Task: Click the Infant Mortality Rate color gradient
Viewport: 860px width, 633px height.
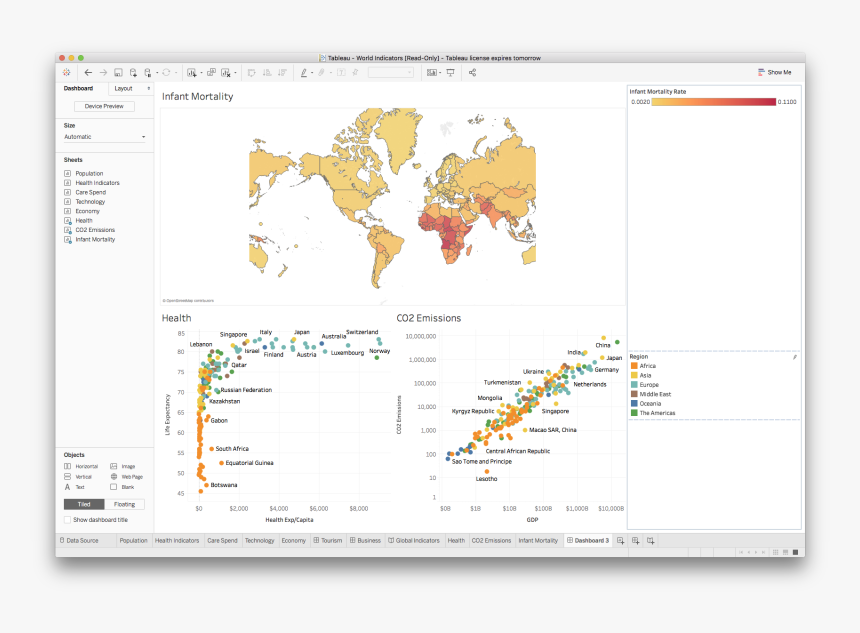Action: click(x=714, y=102)
